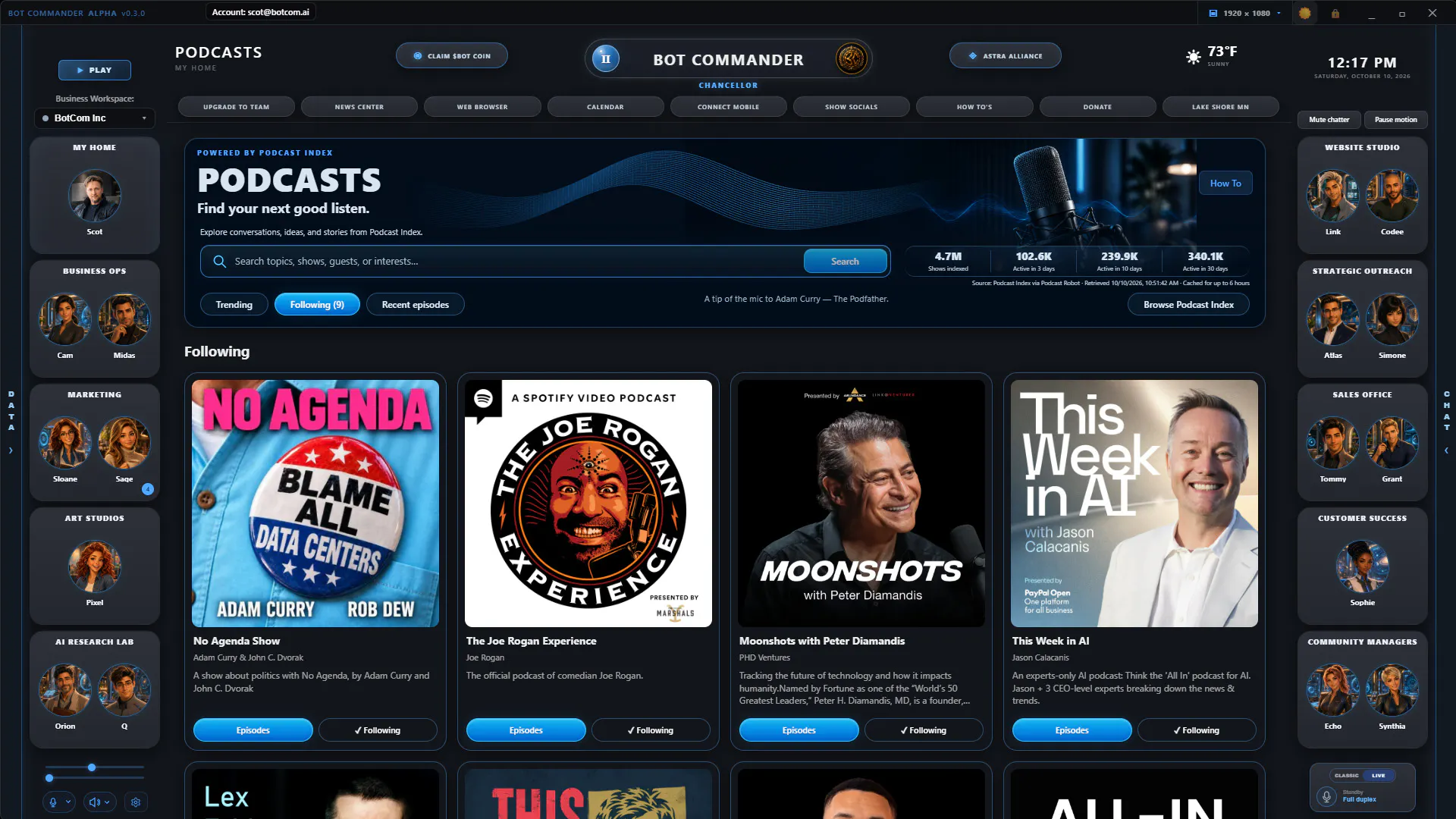Switch voice mode to Live
The image size is (1456, 819).
point(1379,776)
